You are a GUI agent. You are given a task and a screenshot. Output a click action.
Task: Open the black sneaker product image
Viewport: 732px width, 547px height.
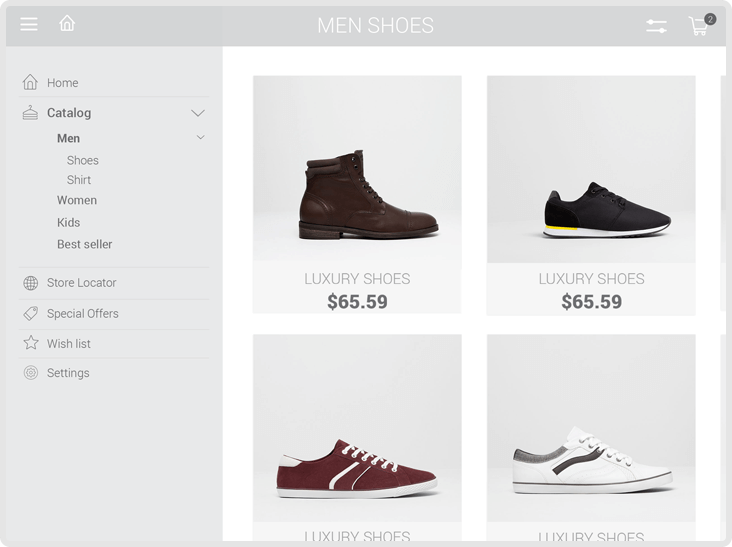[591, 169]
